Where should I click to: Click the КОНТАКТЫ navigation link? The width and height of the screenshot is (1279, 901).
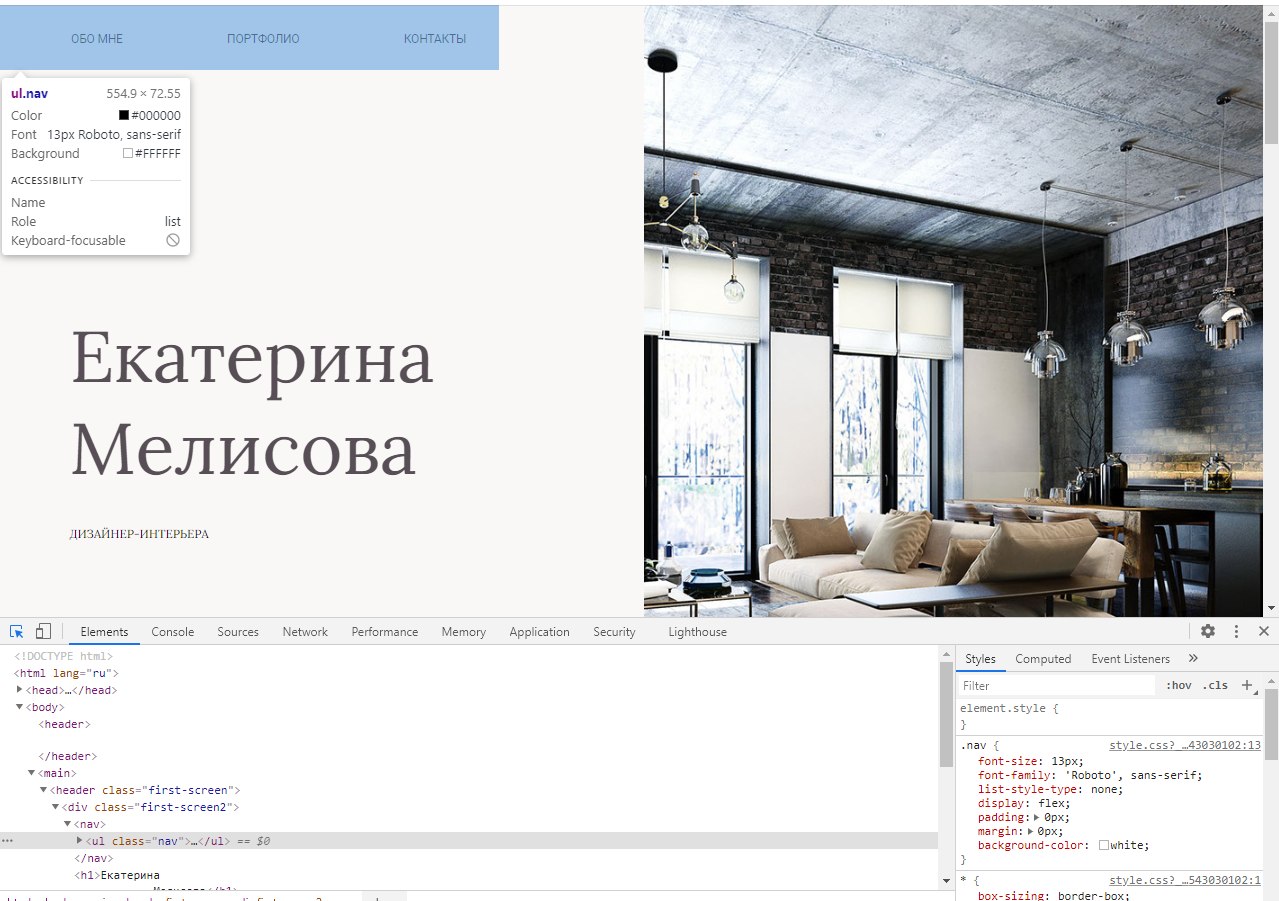click(435, 39)
